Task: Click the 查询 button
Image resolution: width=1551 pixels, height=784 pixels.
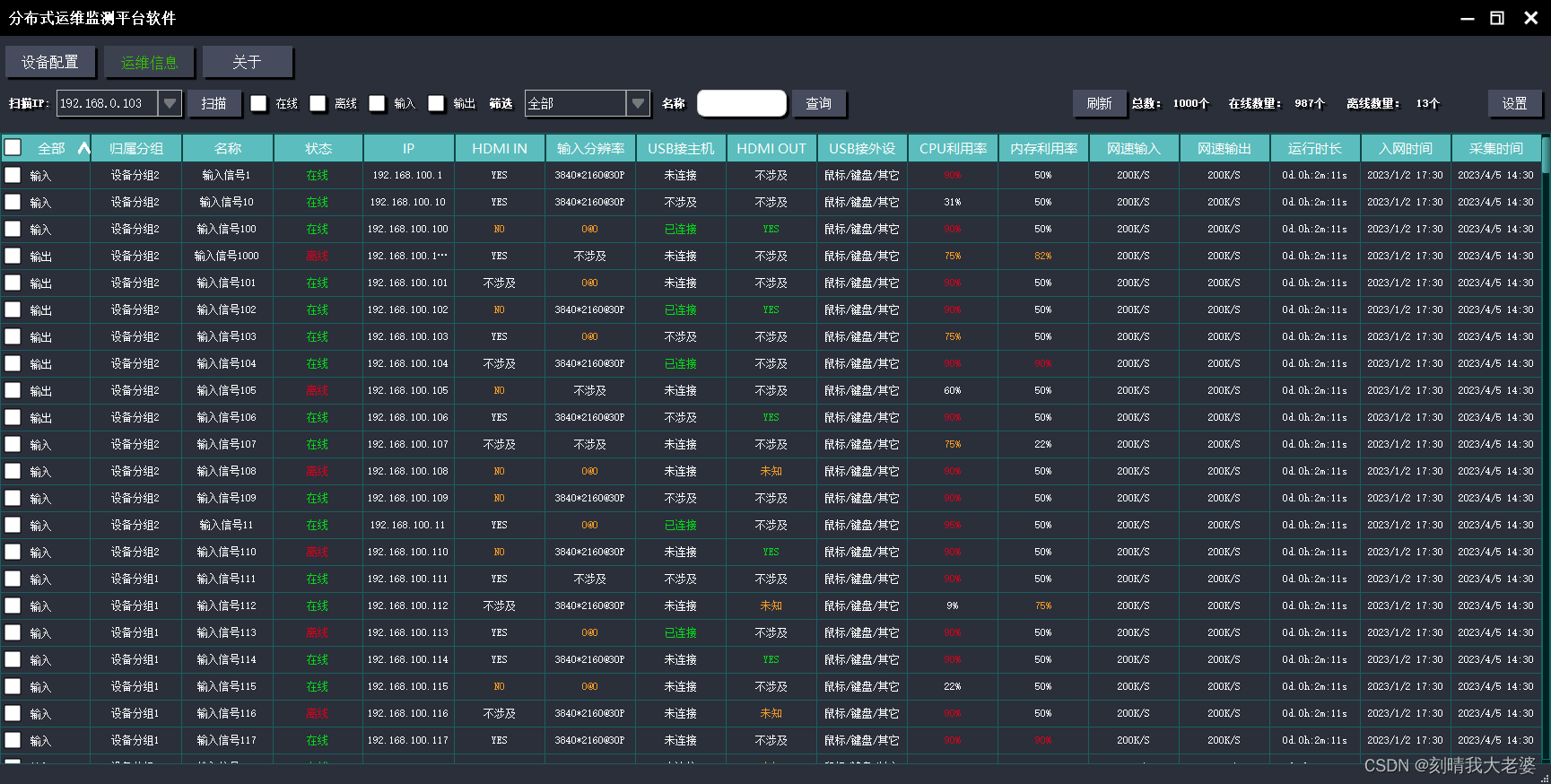Action: (819, 104)
